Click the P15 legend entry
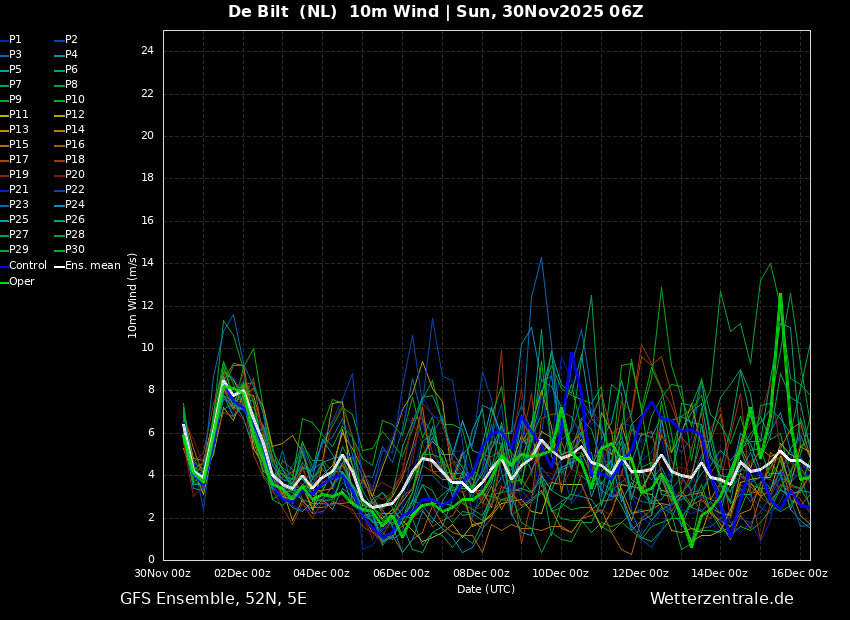850x620 pixels. 19,145
